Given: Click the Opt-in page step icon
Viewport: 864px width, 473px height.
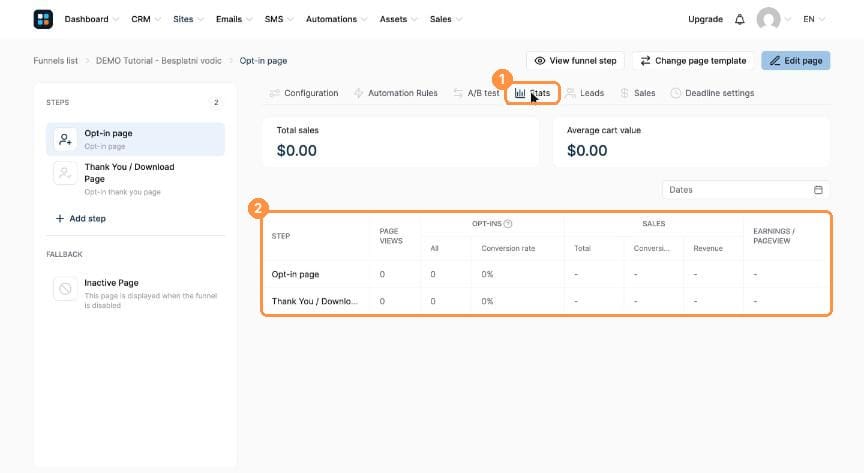Looking at the screenshot, I should pos(65,139).
